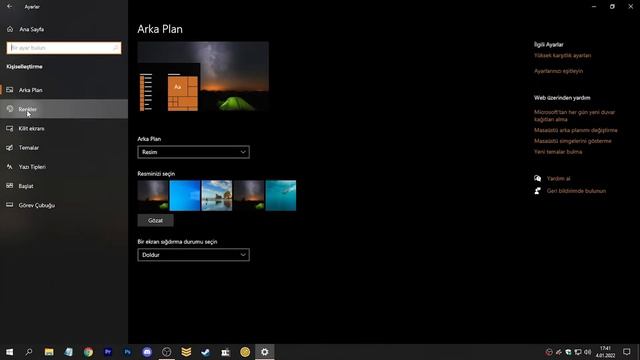Image resolution: width=640 pixels, height=360 pixels.
Task: Open Başlat settings page
Action: 64,186
